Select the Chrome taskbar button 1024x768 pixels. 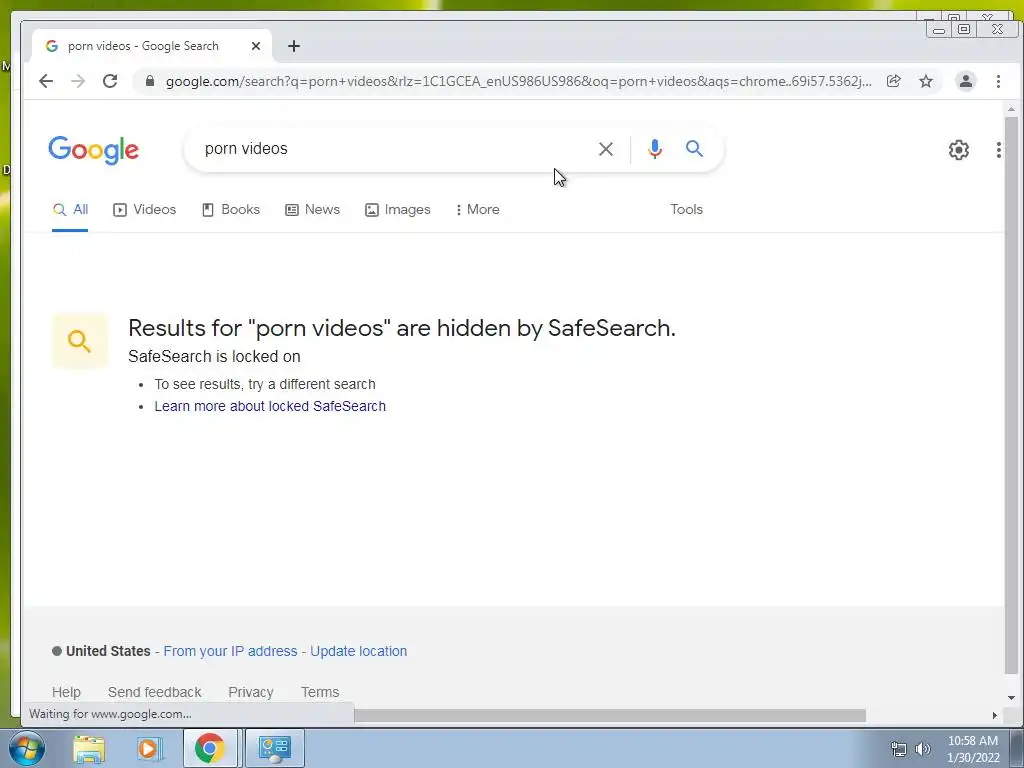pyautogui.click(x=210, y=748)
